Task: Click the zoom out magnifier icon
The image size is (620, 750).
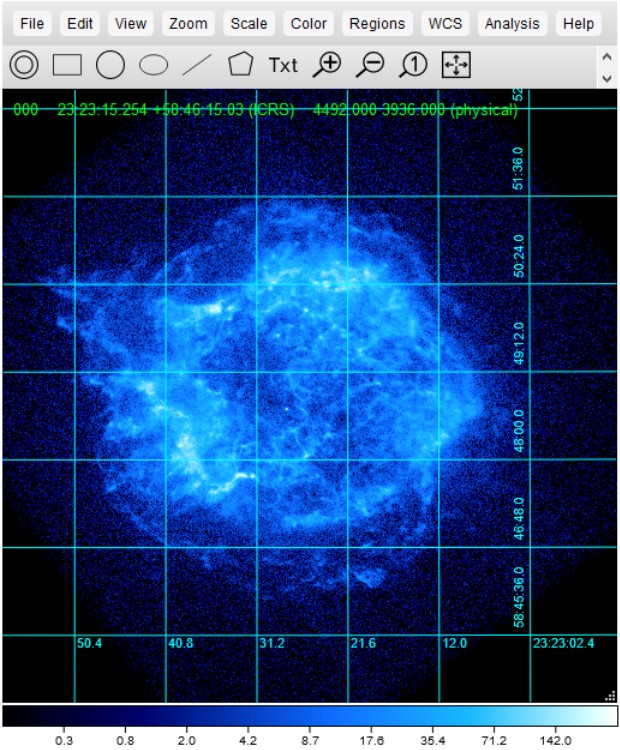Action: (x=371, y=65)
